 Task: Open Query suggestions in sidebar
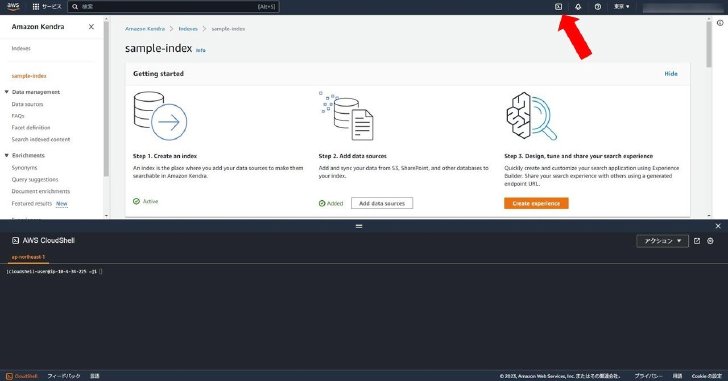pyautogui.click(x=35, y=180)
